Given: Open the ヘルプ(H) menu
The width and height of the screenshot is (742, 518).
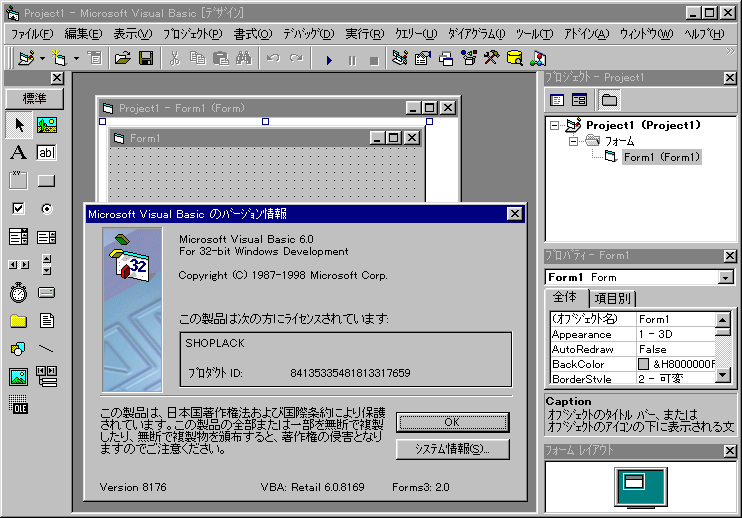Looking at the screenshot, I should tap(704, 34).
